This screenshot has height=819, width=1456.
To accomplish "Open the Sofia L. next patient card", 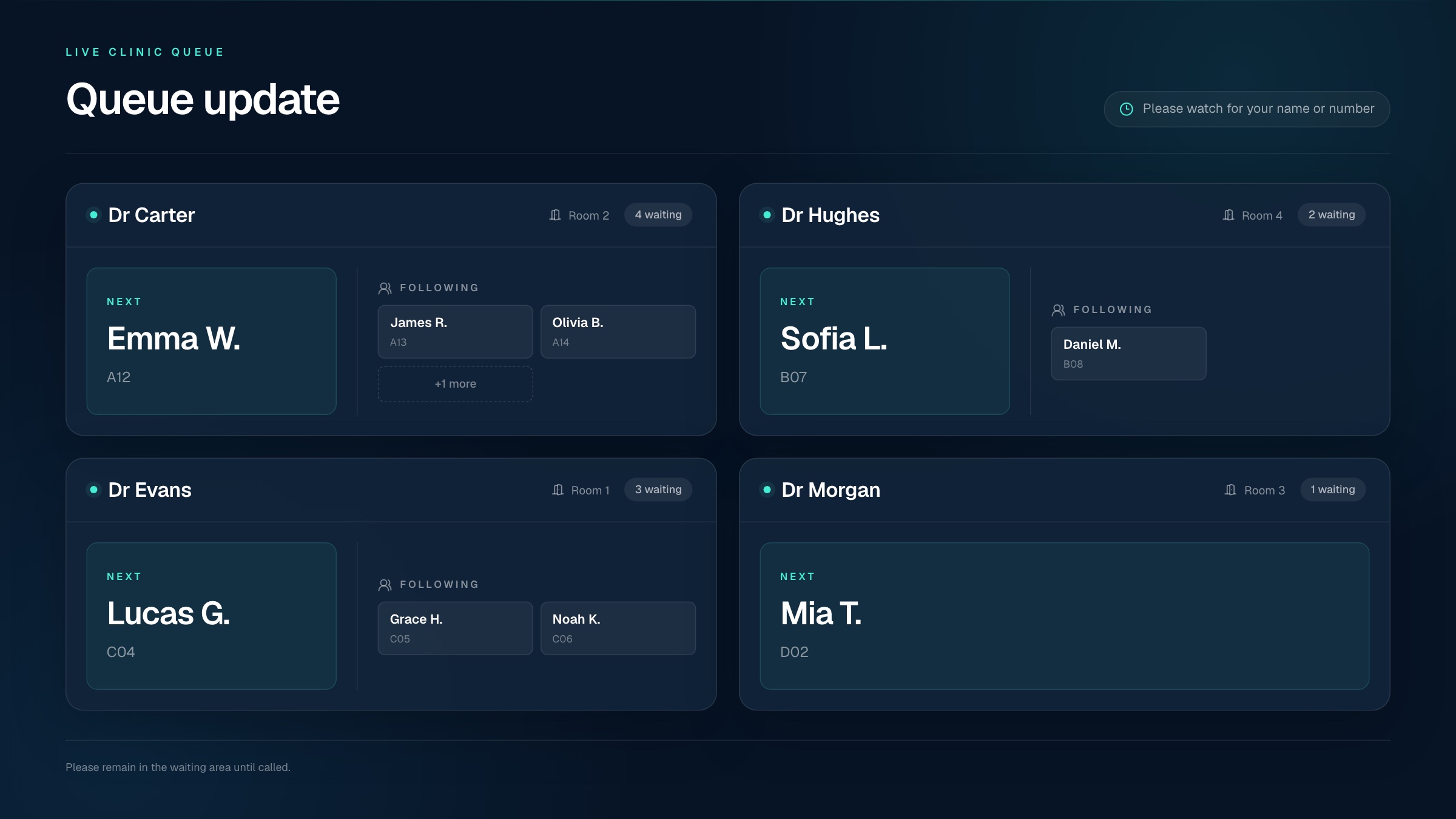I will pos(885,342).
